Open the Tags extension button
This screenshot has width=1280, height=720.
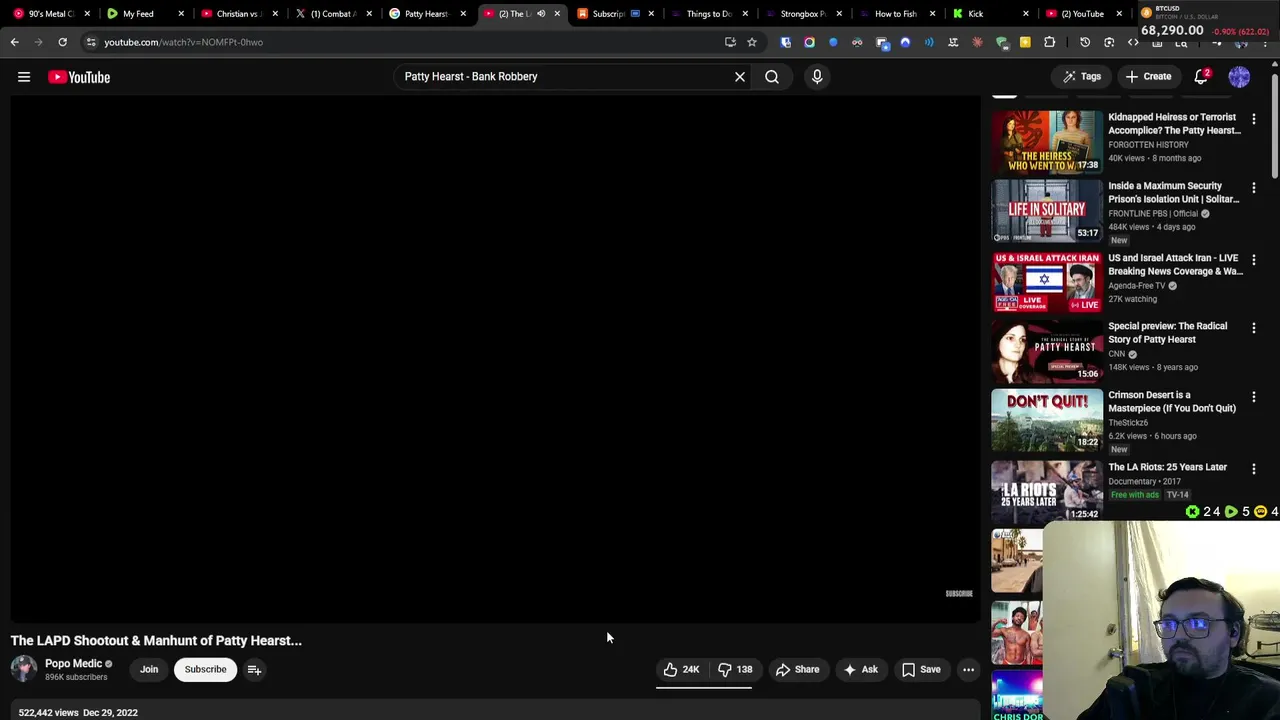click(x=1082, y=77)
